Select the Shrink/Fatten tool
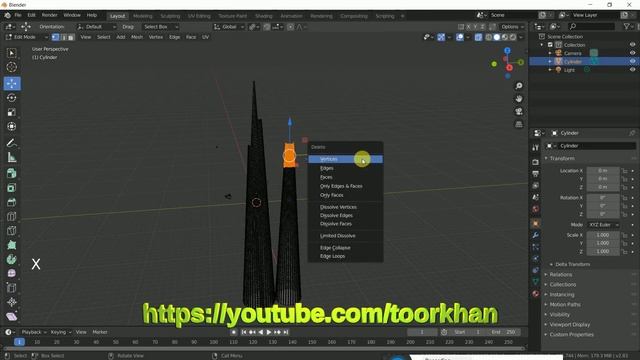 (12, 302)
